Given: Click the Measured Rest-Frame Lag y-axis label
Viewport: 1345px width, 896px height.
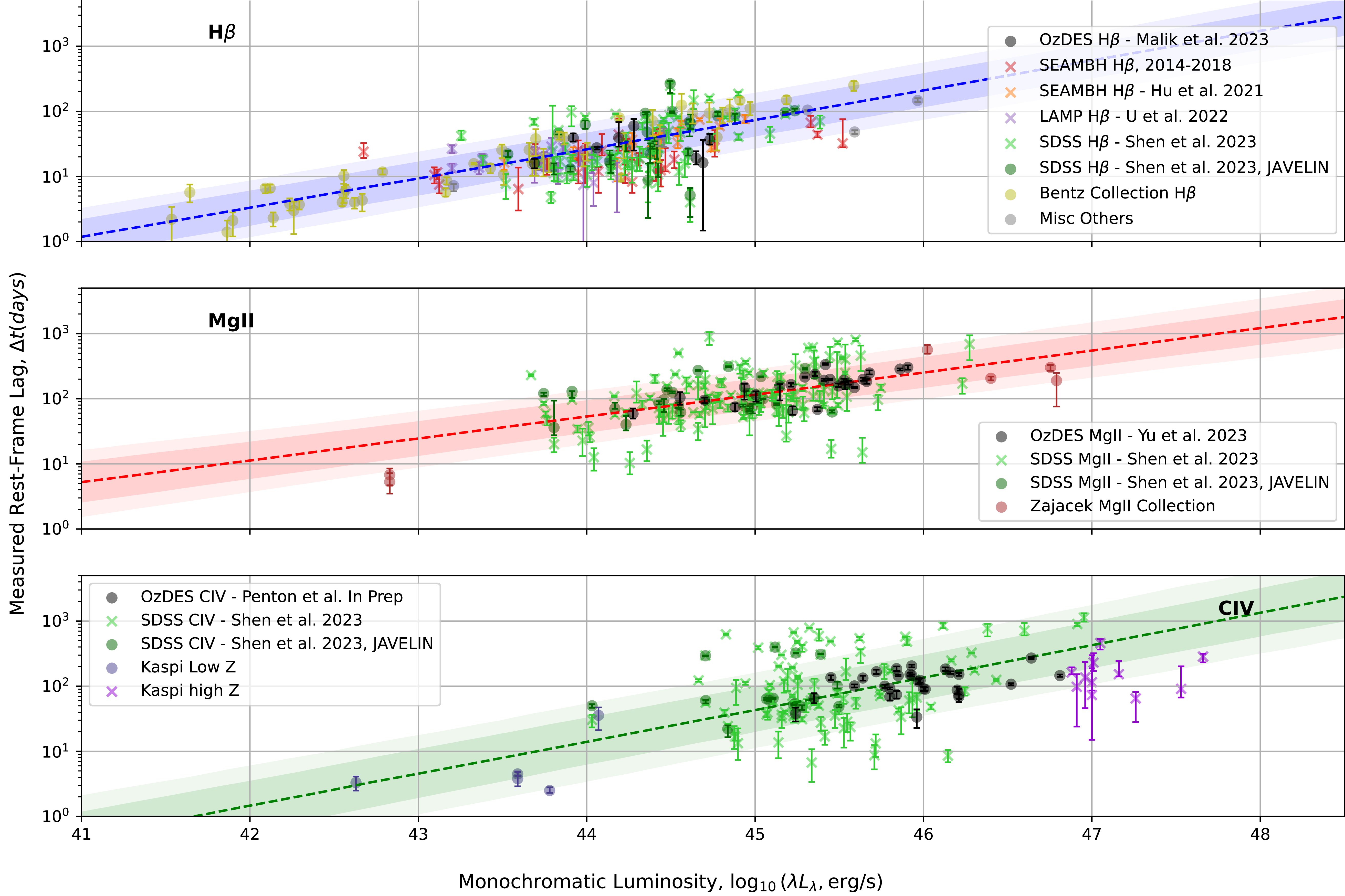Looking at the screenshot, I should point(18,444).
